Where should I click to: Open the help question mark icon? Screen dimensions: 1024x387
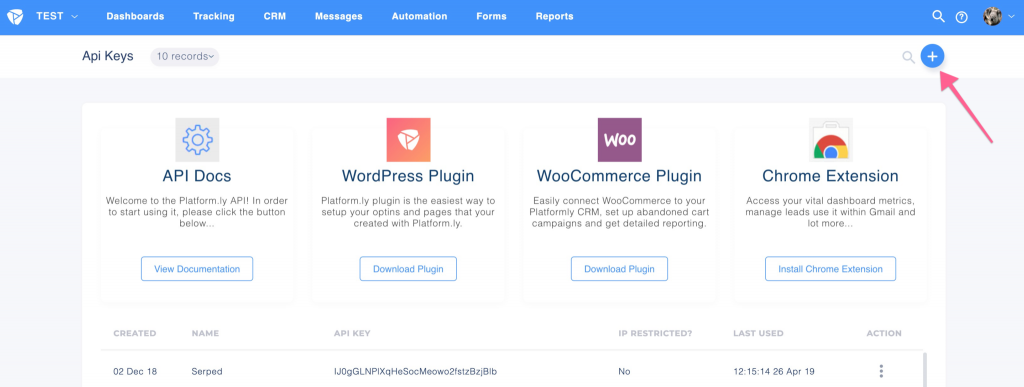[x=961, y=17]
